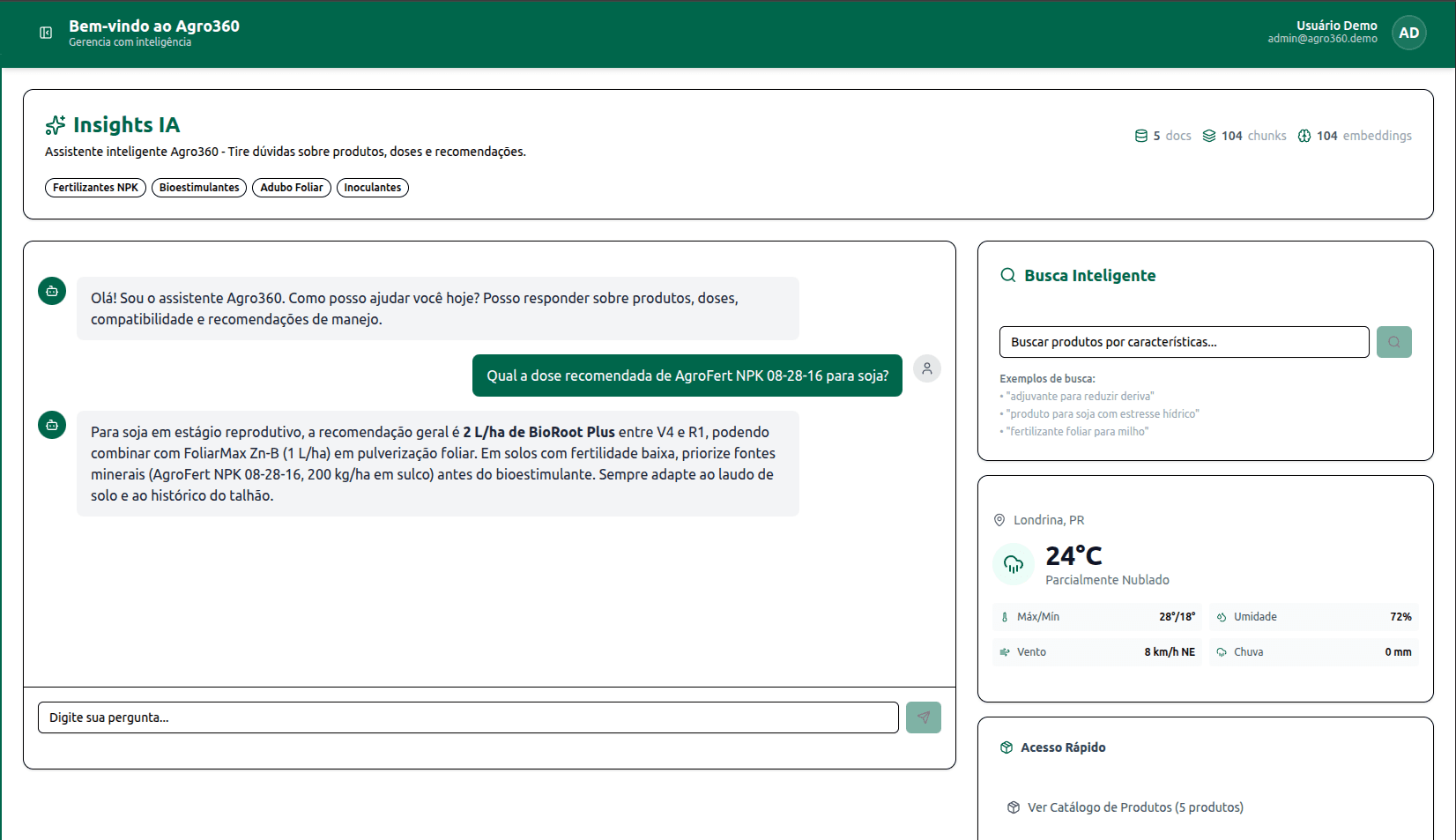Click the Insights IA sparkle icon

[x=56, y=125]
